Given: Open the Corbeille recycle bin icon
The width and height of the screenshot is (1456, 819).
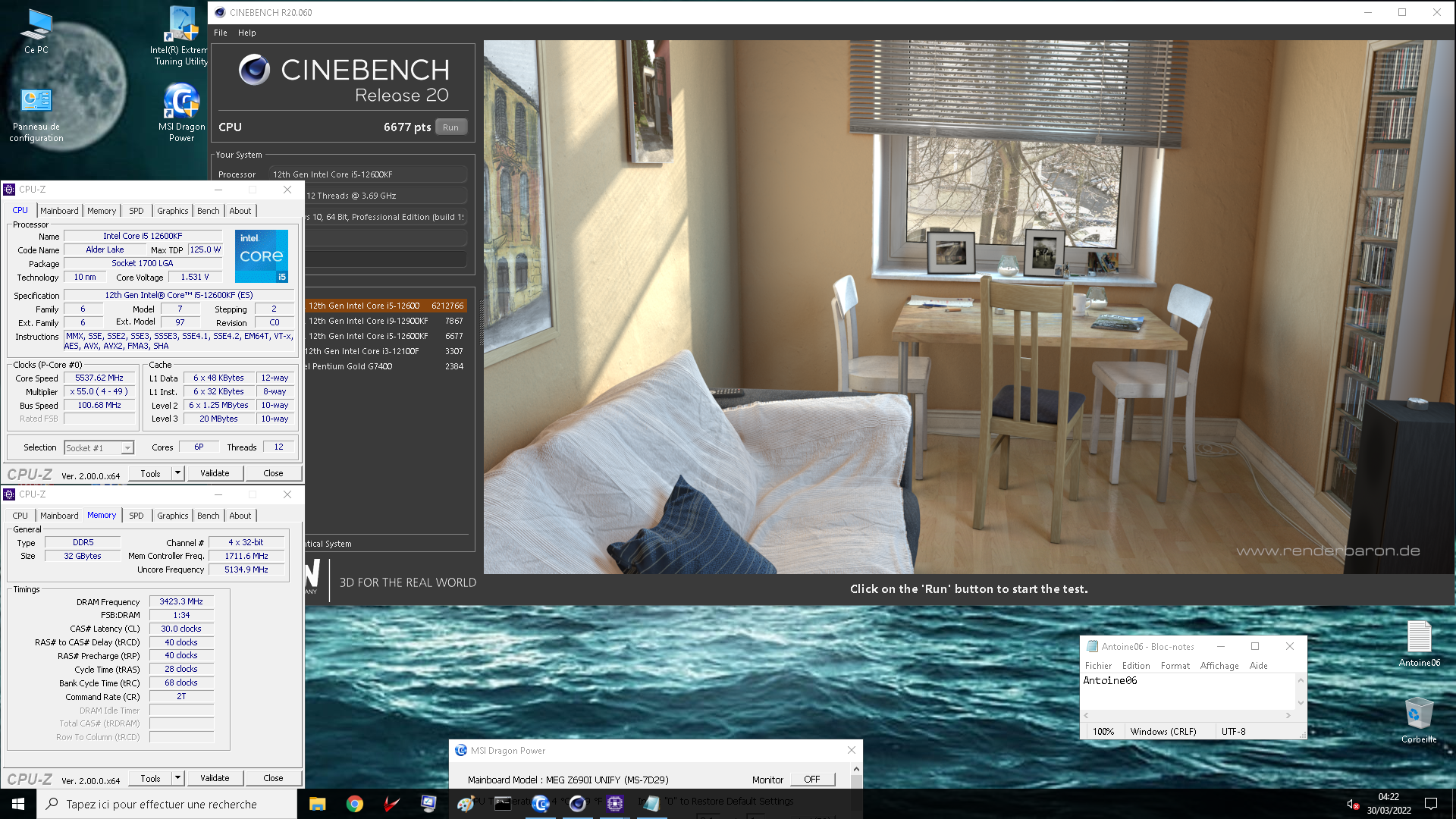Looking at the screenshot, I should [1419, 720].
